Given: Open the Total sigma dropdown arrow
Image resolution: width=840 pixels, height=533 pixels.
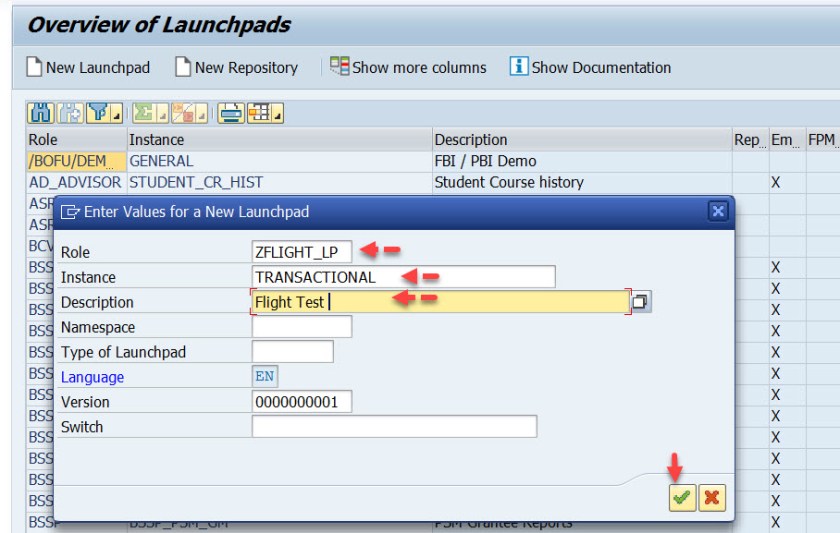Looking at the screenshot, I should [162, 113].
